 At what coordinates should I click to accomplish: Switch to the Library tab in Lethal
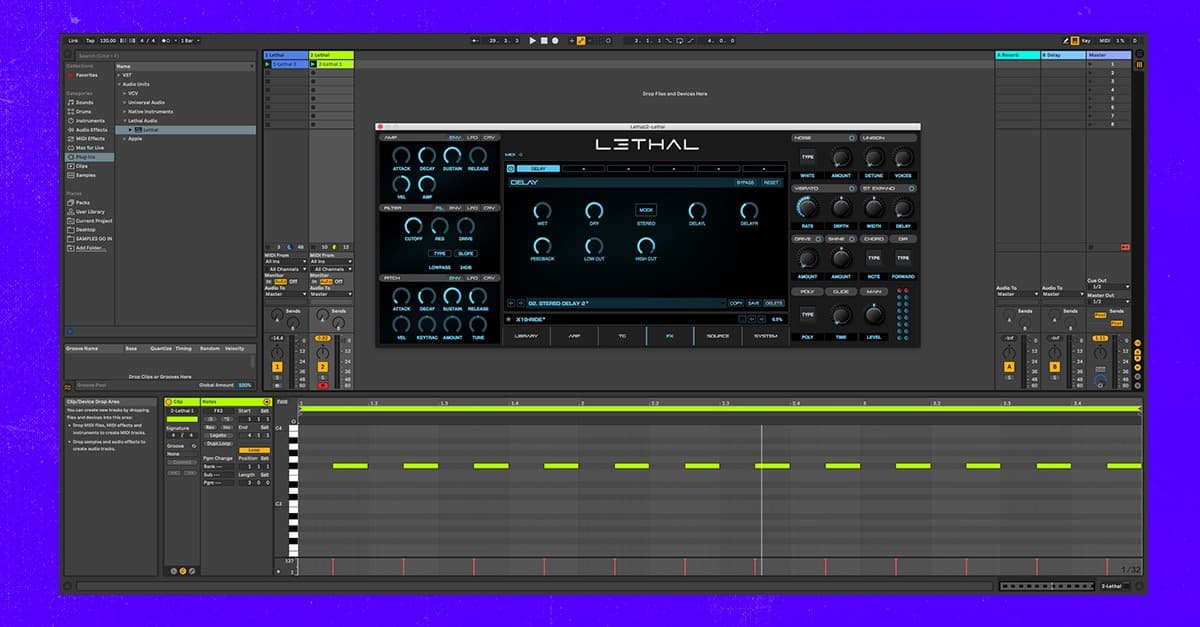526,336
